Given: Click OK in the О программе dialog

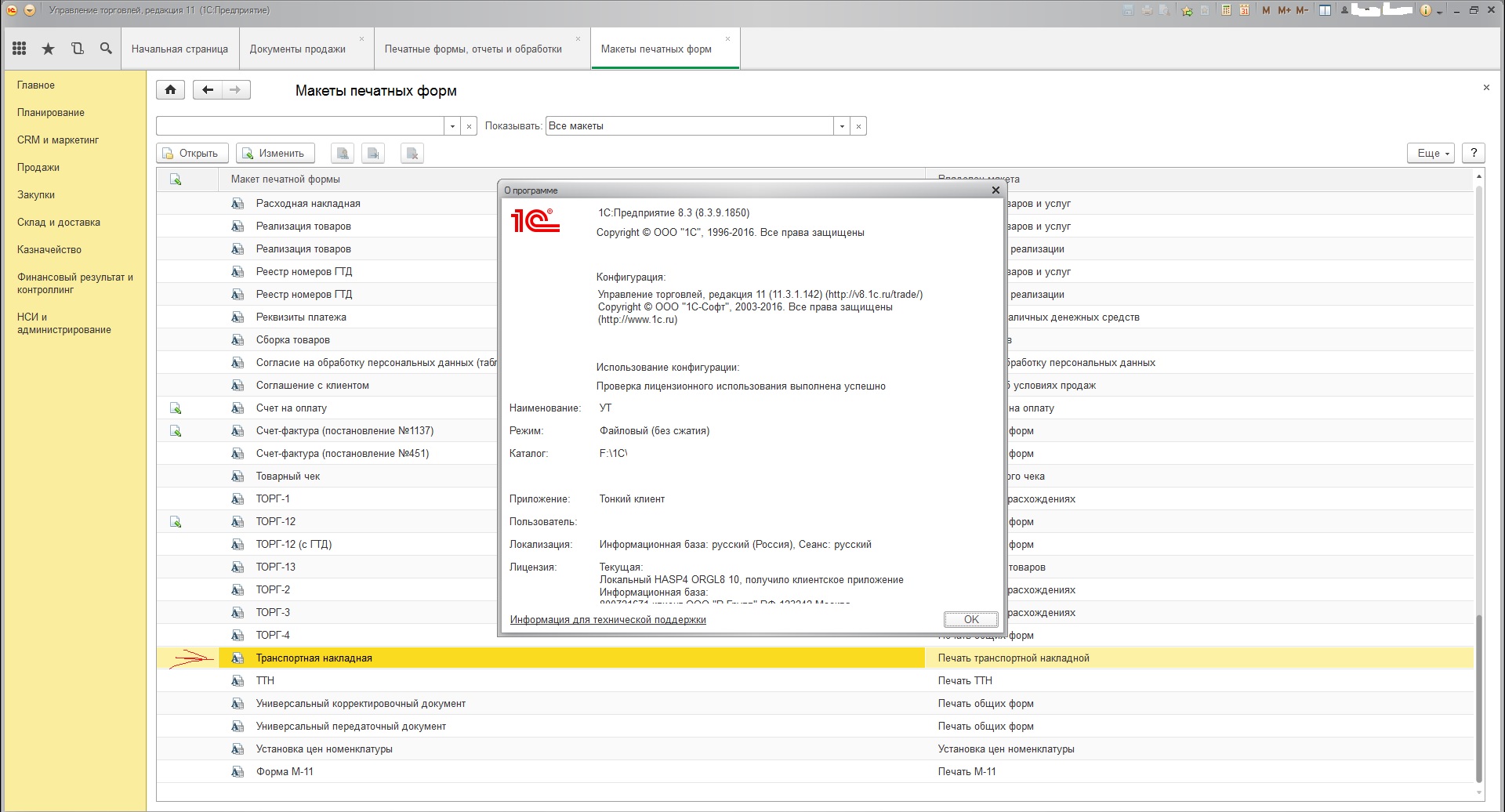Looking at the screenshot, I should click(971, 619).
